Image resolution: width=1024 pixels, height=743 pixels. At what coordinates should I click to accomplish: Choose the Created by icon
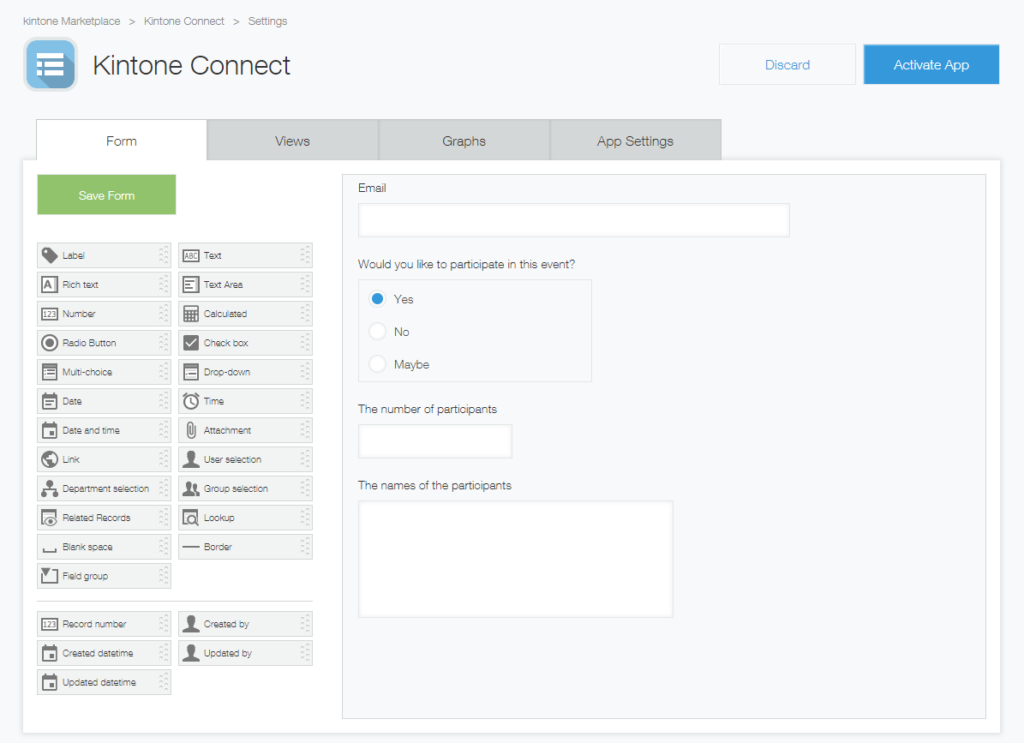click(191, 624)
